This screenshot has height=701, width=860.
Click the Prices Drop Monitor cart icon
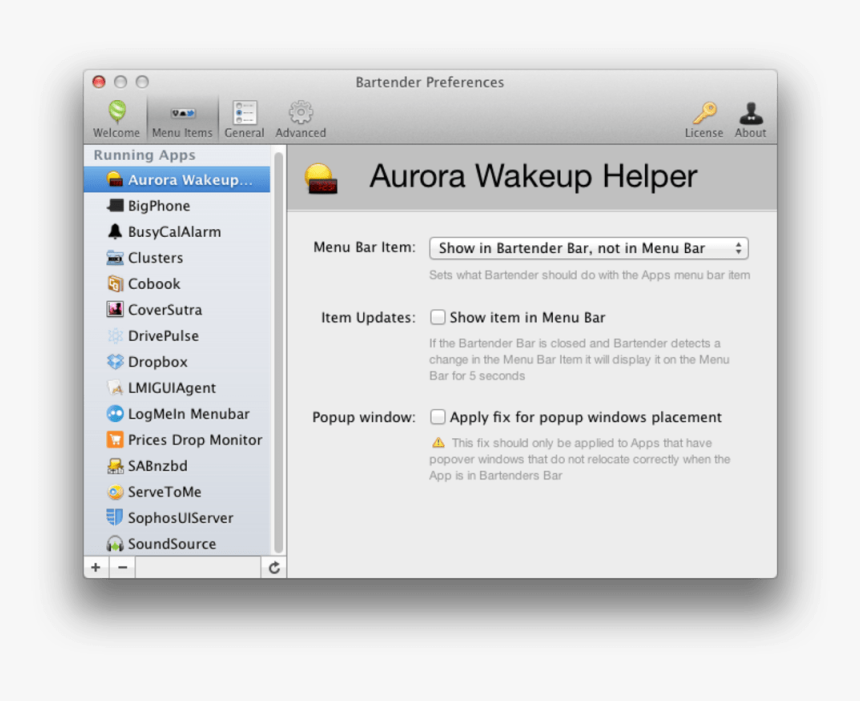[x=115, y=439]
